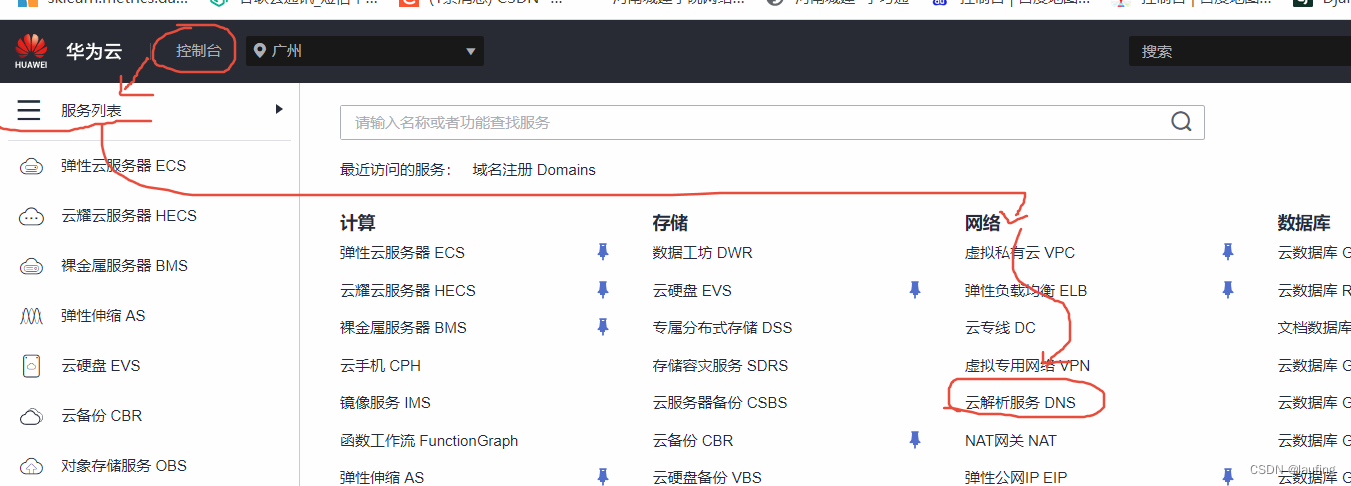Toggle pin for 虚拟私有云 VPC
Image resolution: width=1351 pixels, height=486 pixels.
[1228, 252]
